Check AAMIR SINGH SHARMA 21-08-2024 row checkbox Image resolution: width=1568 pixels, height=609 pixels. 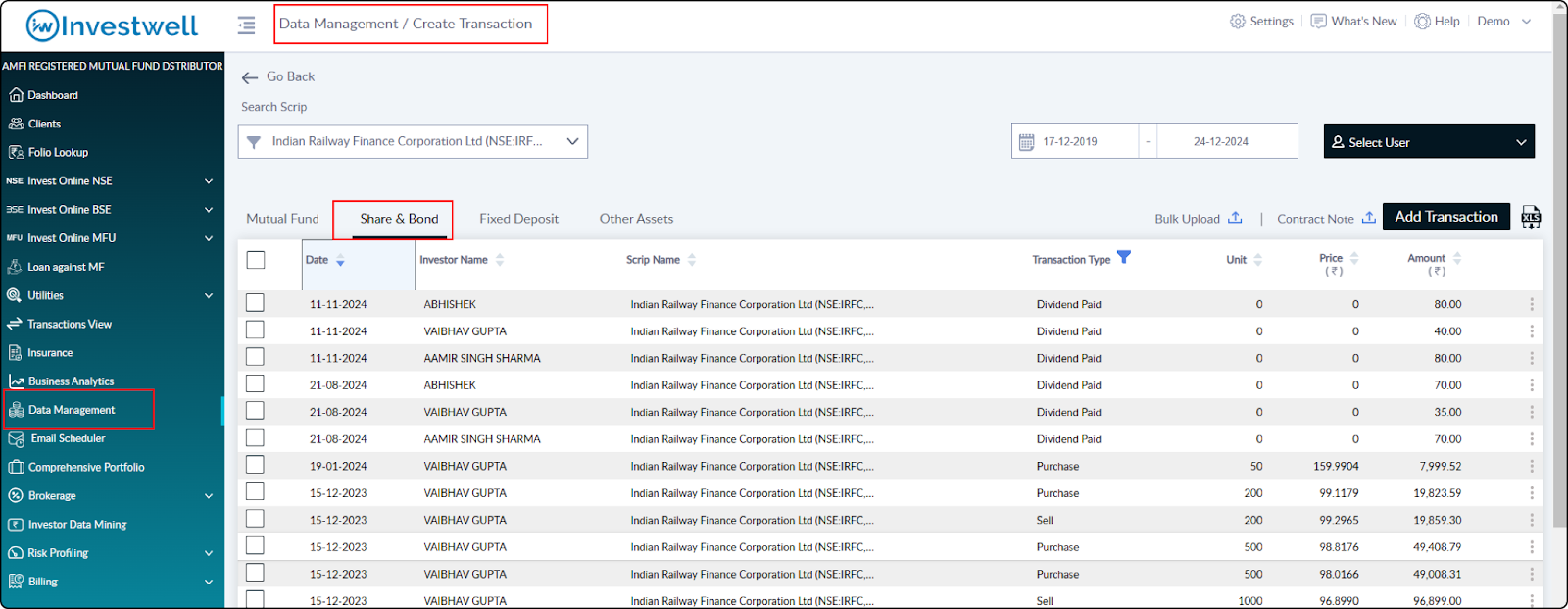point(255,438)
